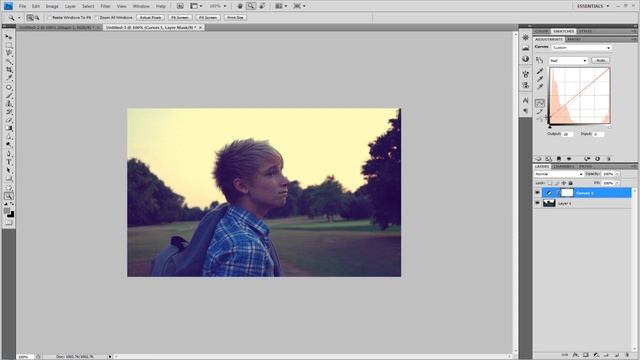640x360 pixels.
Task: Open the ESSENTIALS workspace switcher
Action: [x=593, y=6]
